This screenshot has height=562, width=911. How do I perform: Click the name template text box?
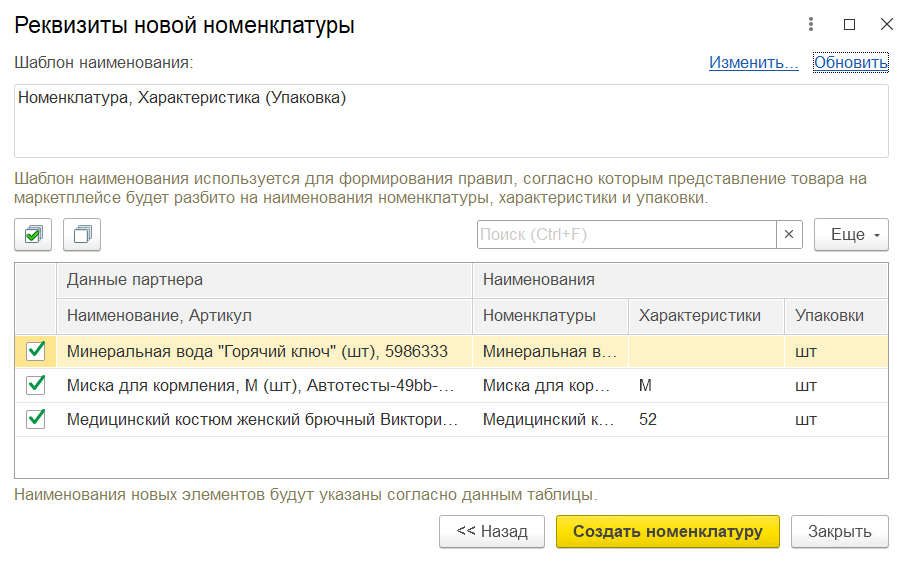(x=451, y=121)
